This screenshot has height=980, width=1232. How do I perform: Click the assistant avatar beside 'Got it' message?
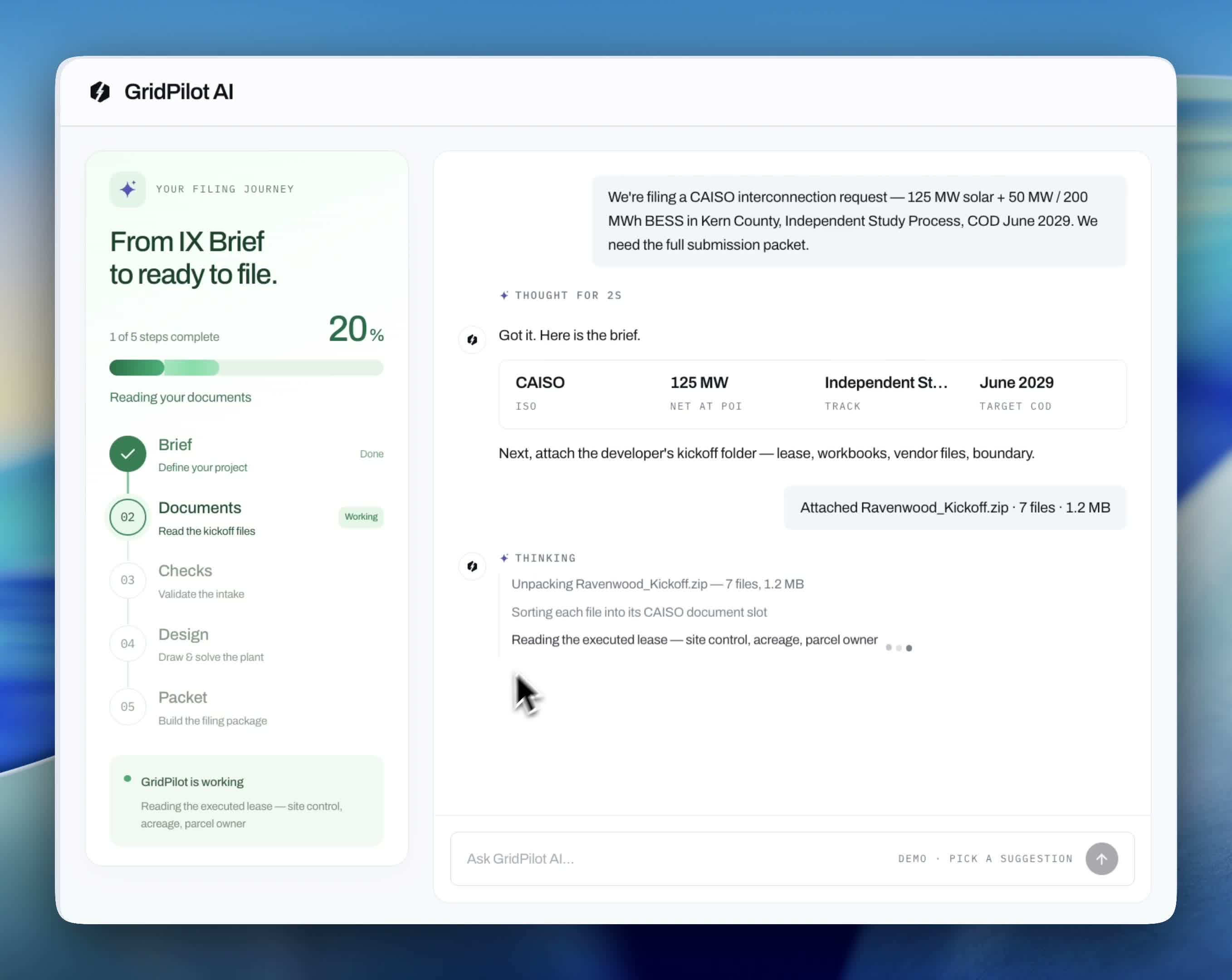[472, 339]
